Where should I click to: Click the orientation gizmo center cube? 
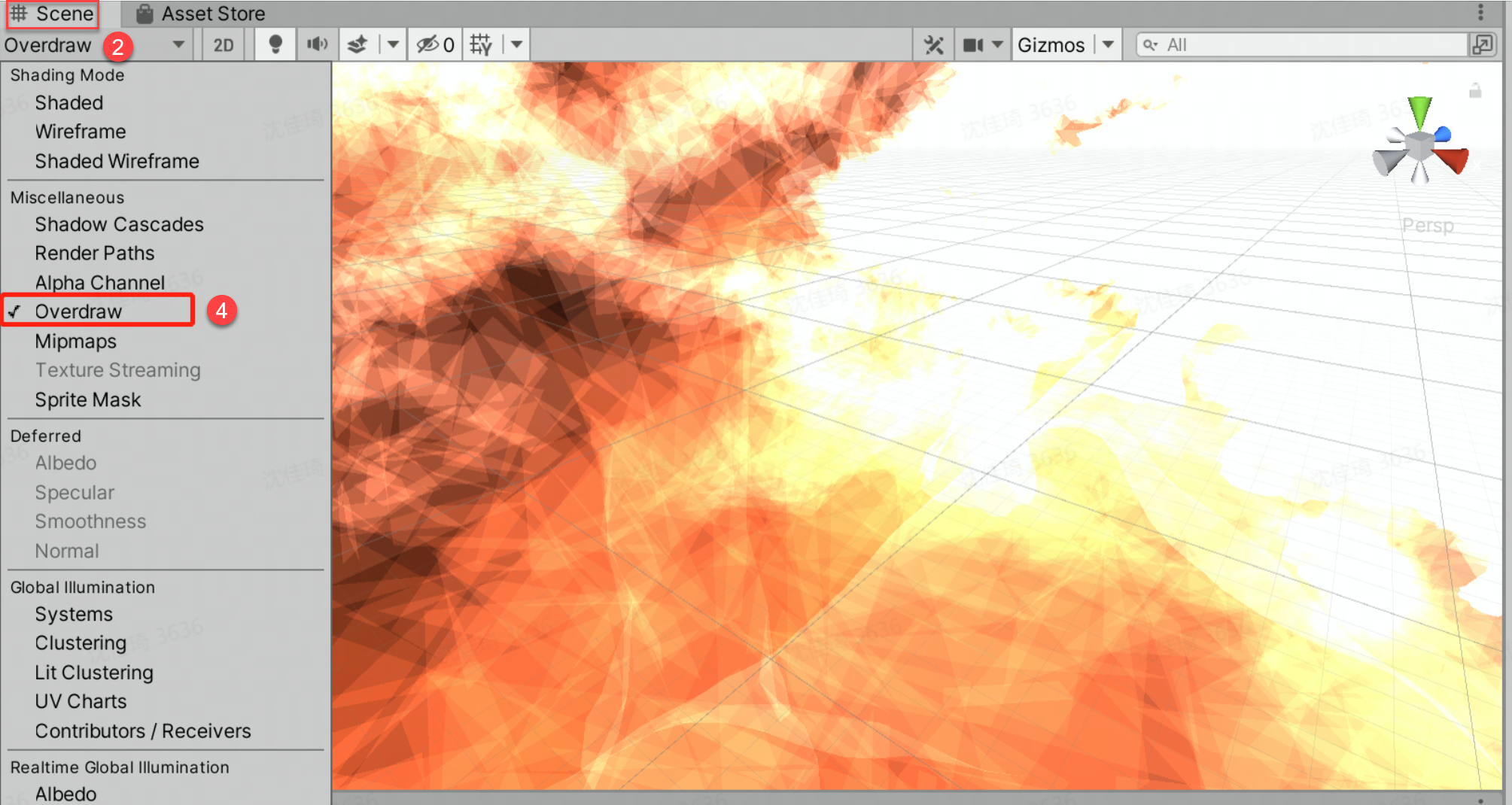coord(1419,146)
